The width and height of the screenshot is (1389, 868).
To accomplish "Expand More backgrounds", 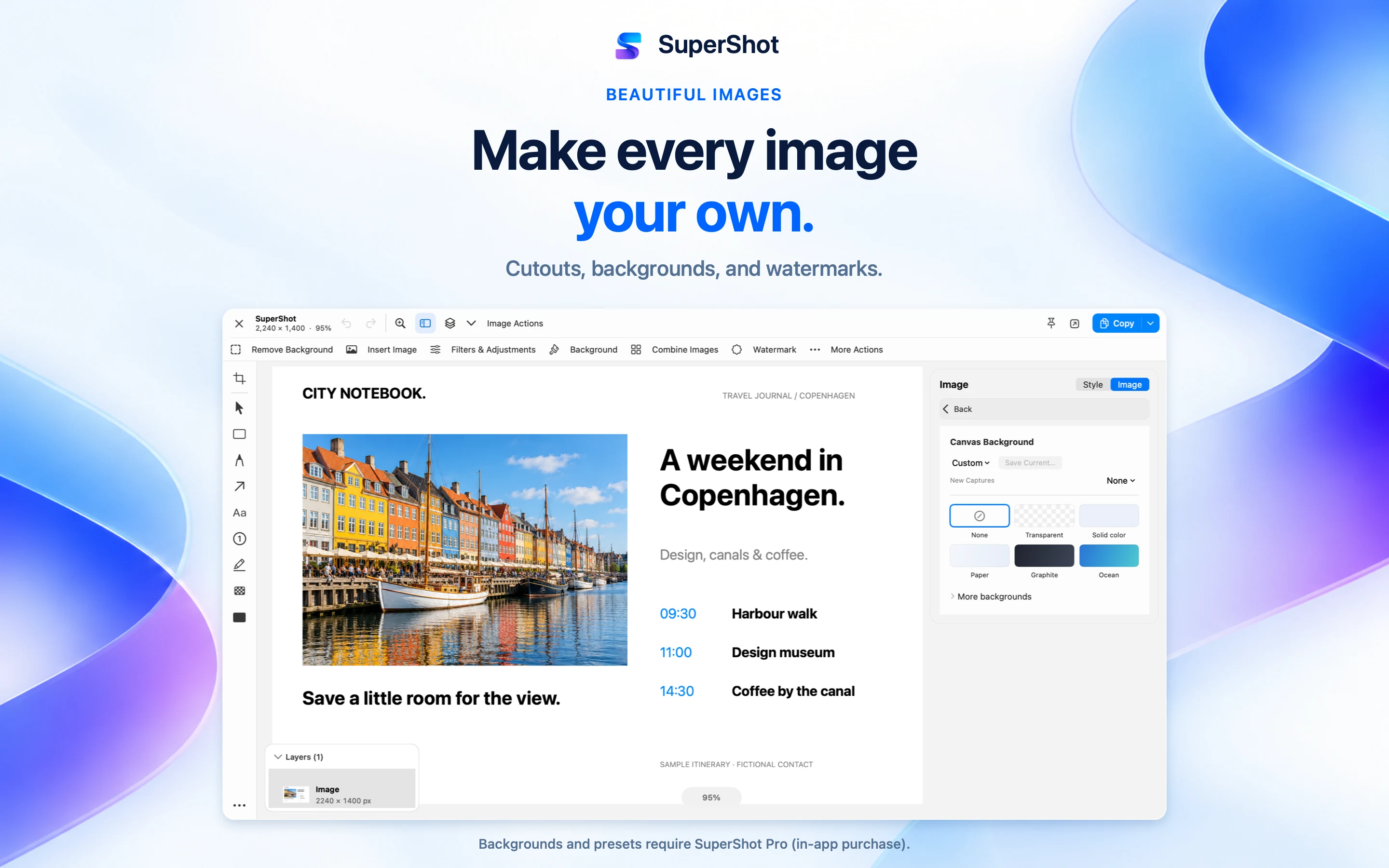I will pos(991,597).
